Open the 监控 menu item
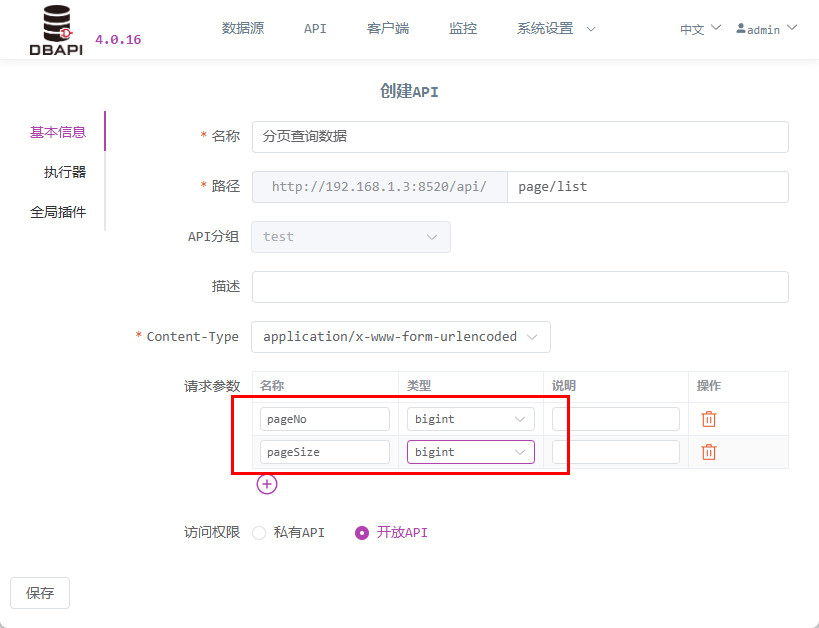This screenshot has height=628, width=819. [x=463, y=29]
